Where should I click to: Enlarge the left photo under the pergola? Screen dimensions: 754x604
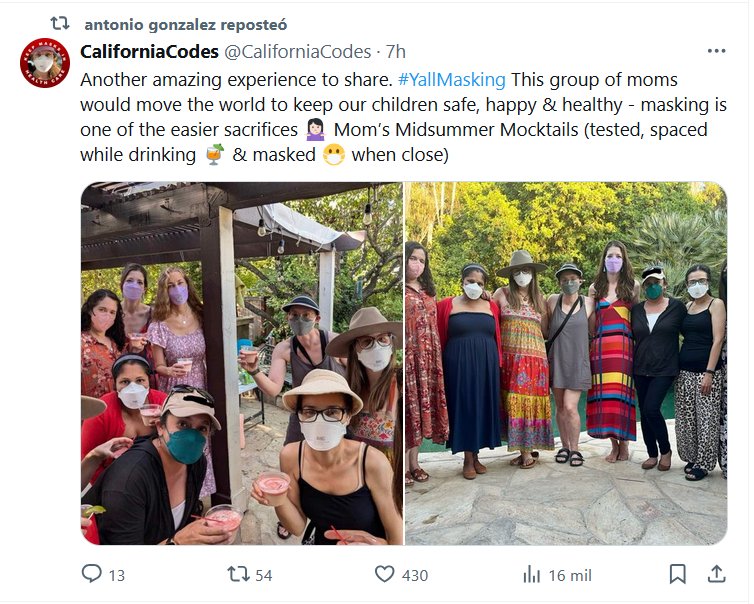coord(241,363)
